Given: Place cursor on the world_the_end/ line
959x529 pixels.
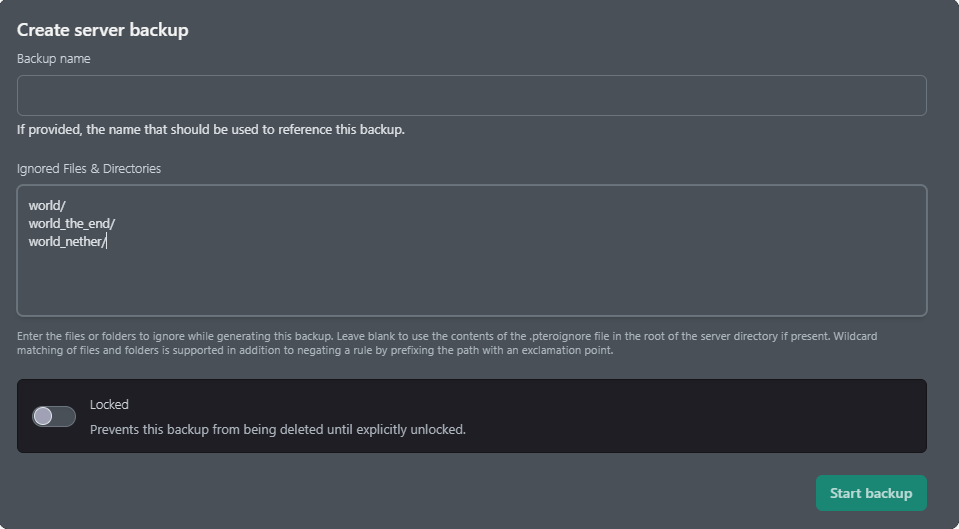Looking at the screenshot, I should (72, 224).
